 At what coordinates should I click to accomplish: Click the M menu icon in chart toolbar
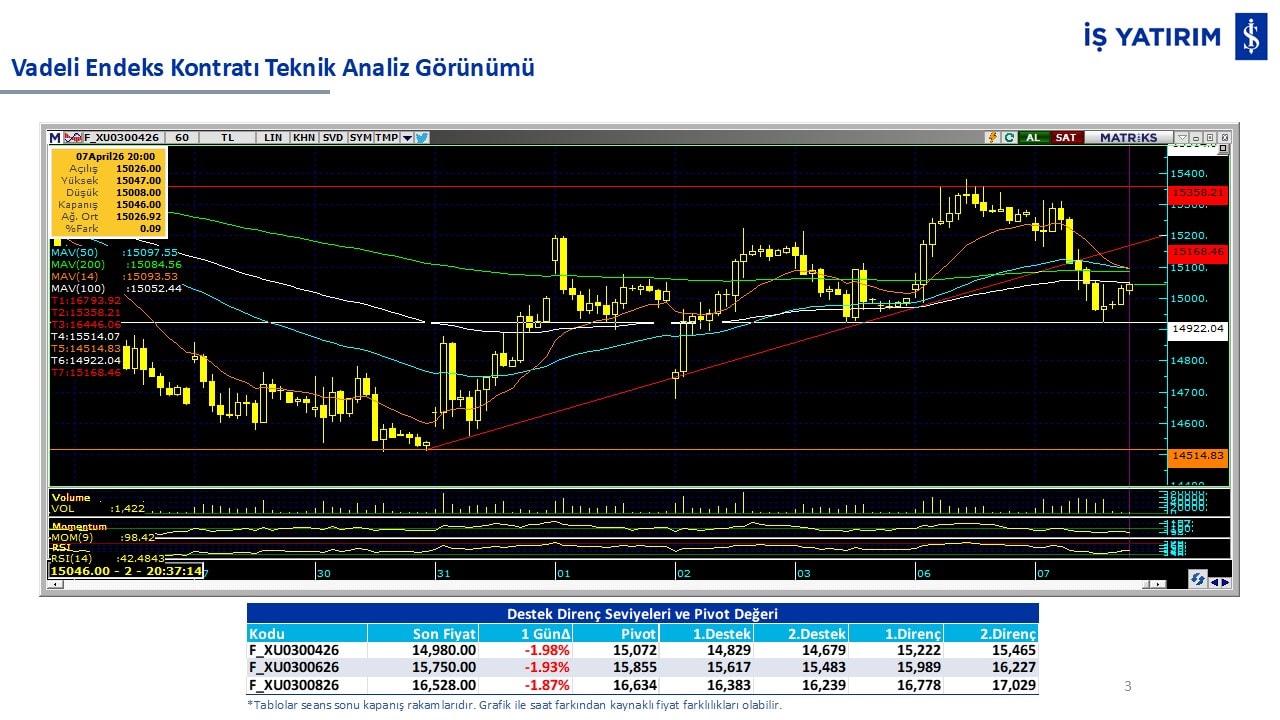(55, 137)
